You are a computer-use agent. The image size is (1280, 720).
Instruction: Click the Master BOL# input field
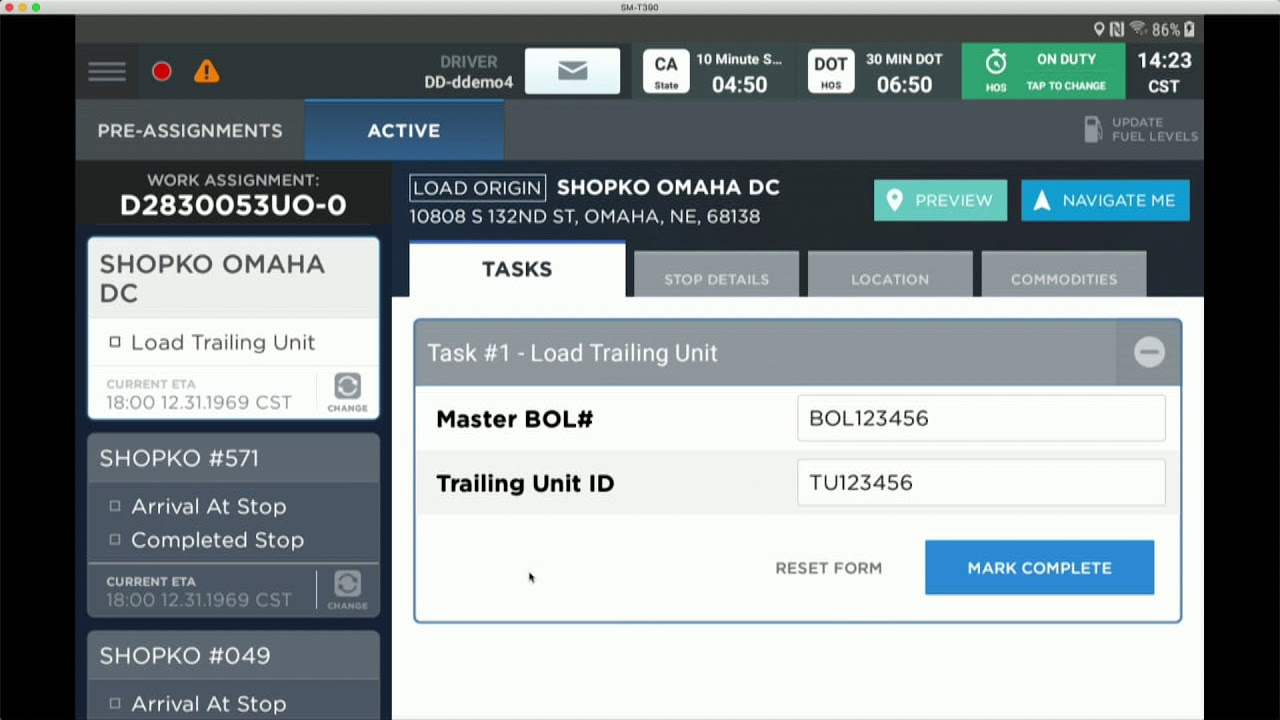point(981,418)
